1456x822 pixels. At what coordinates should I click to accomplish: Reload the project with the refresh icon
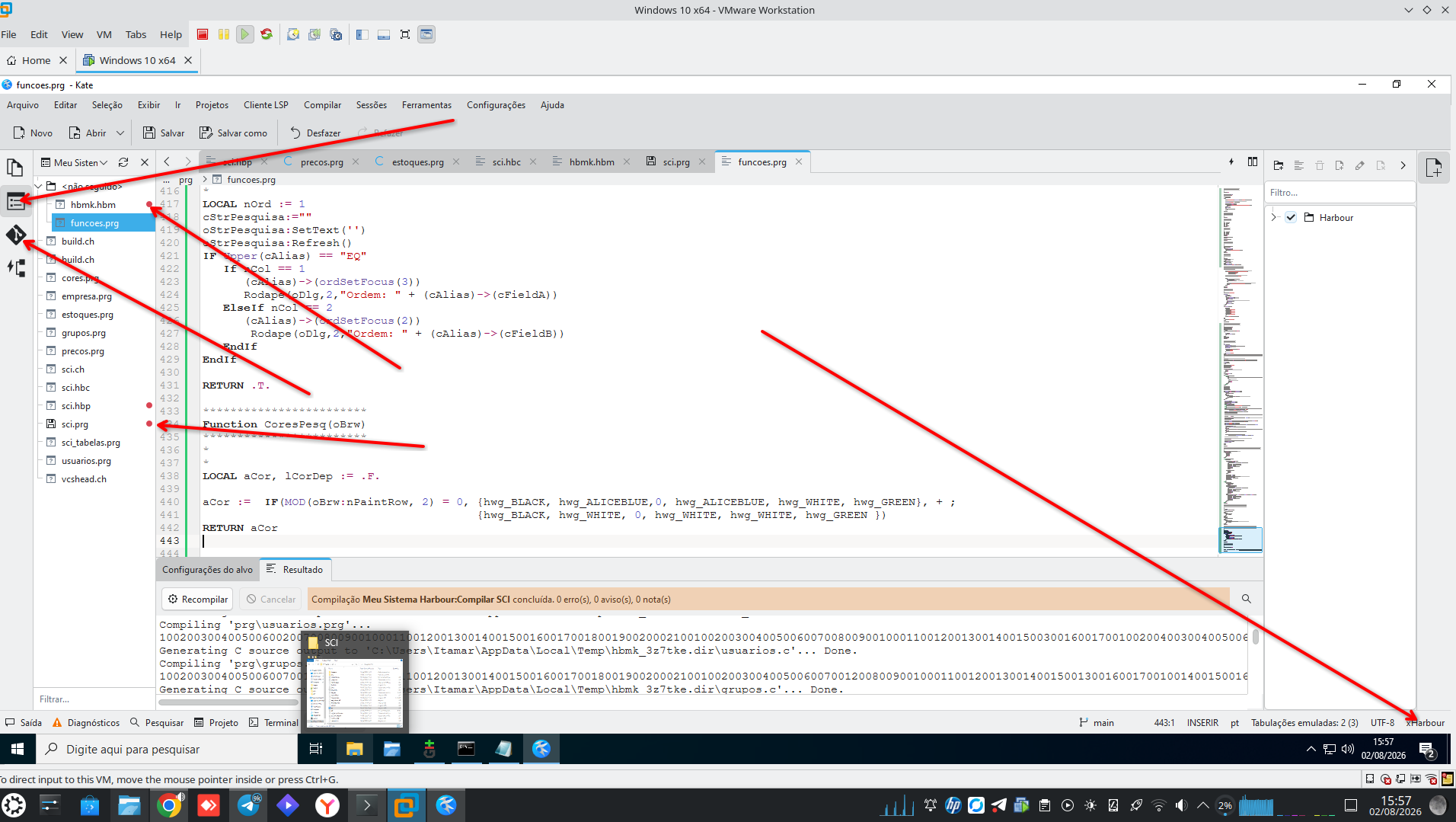click(123, 162)
